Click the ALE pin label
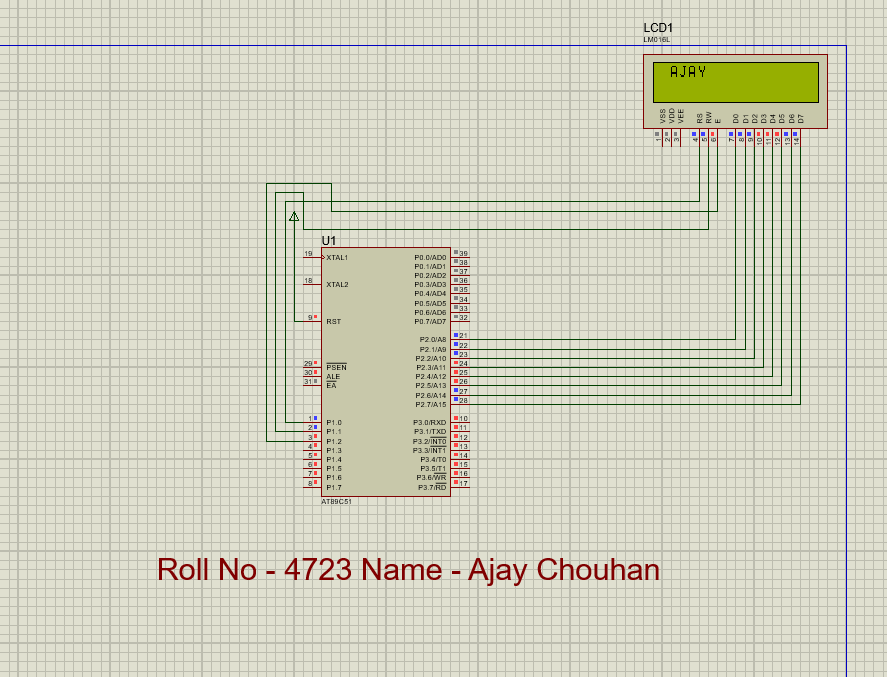Viewport: 887px width, 677px height. (333, 376)
